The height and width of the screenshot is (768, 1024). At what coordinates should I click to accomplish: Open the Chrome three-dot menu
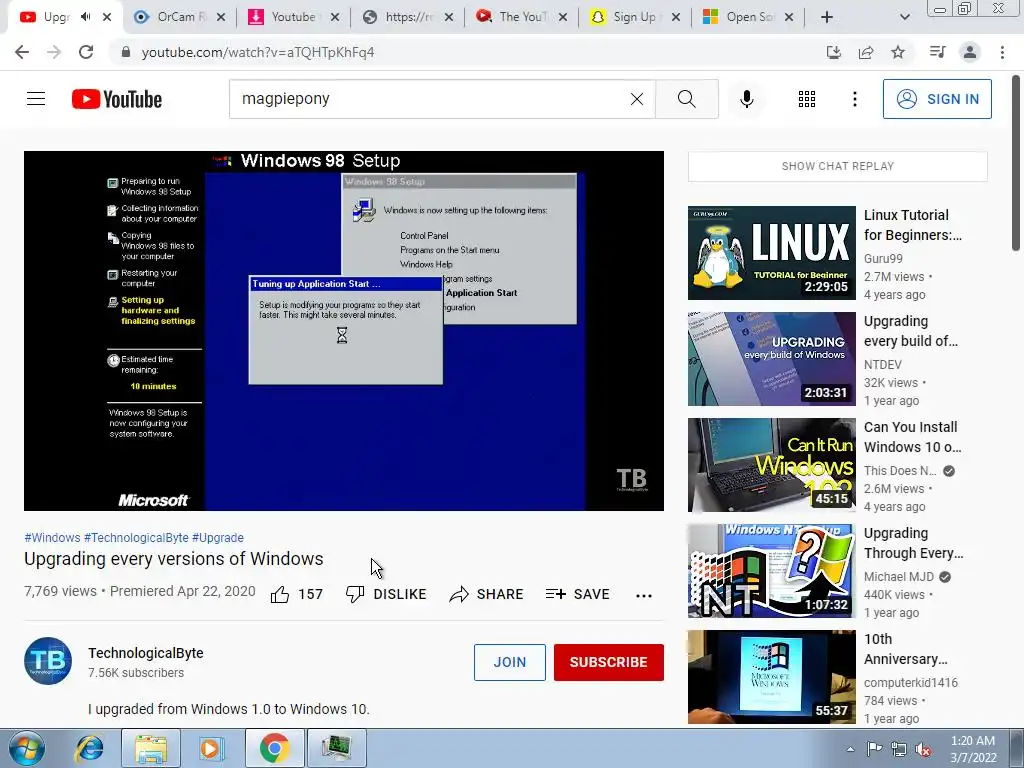coord(1002,52)
